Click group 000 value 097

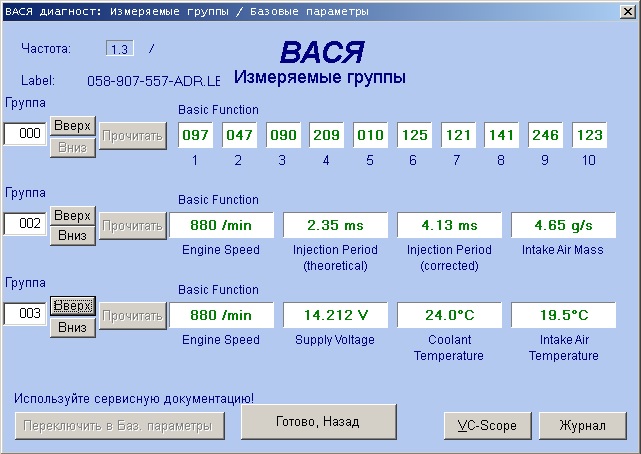tap(195, 135)
